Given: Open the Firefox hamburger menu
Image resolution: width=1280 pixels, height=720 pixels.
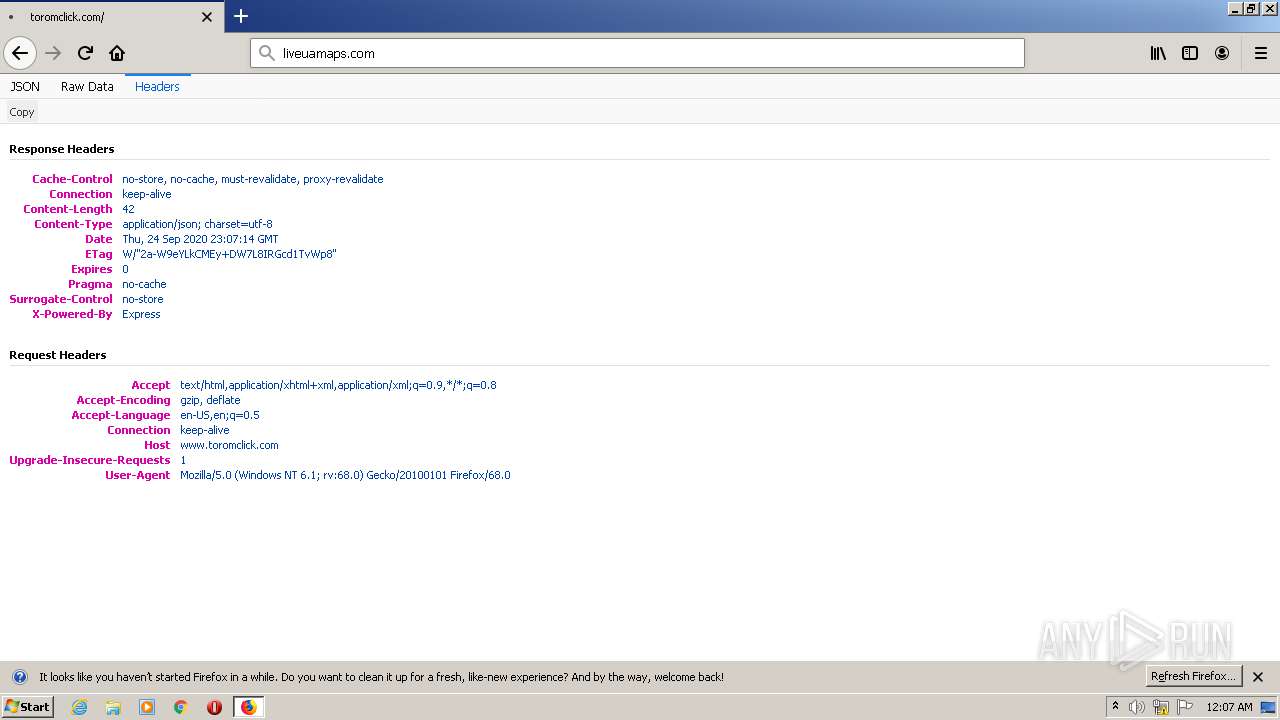Looking at the screenshot, I should (x=1261, y=53).
